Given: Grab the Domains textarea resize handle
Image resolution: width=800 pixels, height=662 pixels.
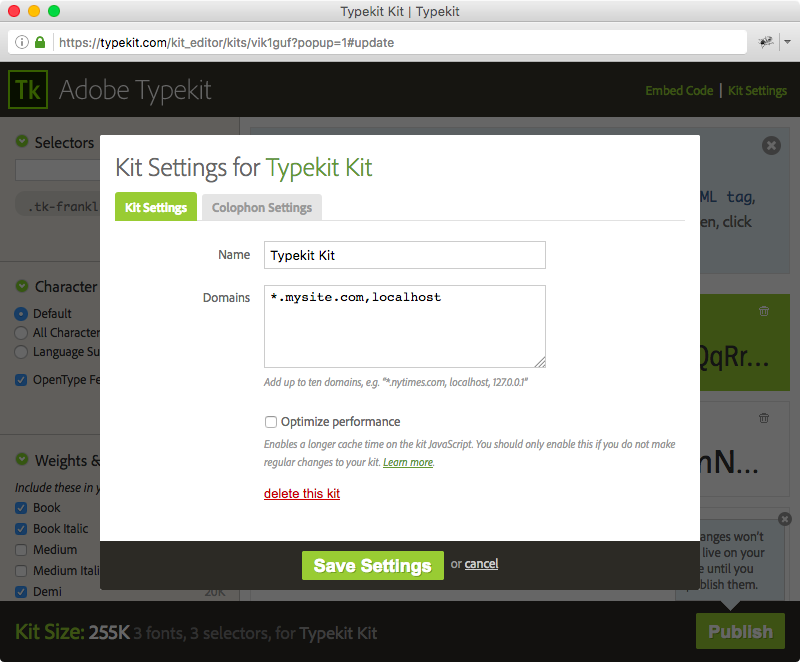Looking at the screenshot, I should click(x=540, y=362).
